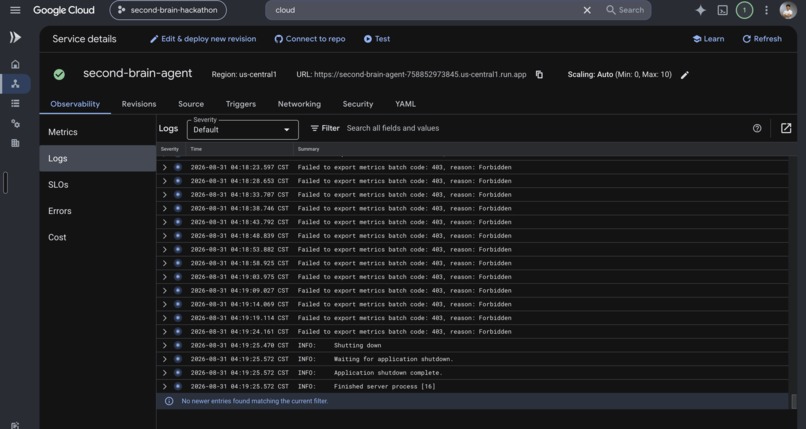806x429 pixels.
Task: Open the list icon in left sidebar
Action: coord(15,103)
